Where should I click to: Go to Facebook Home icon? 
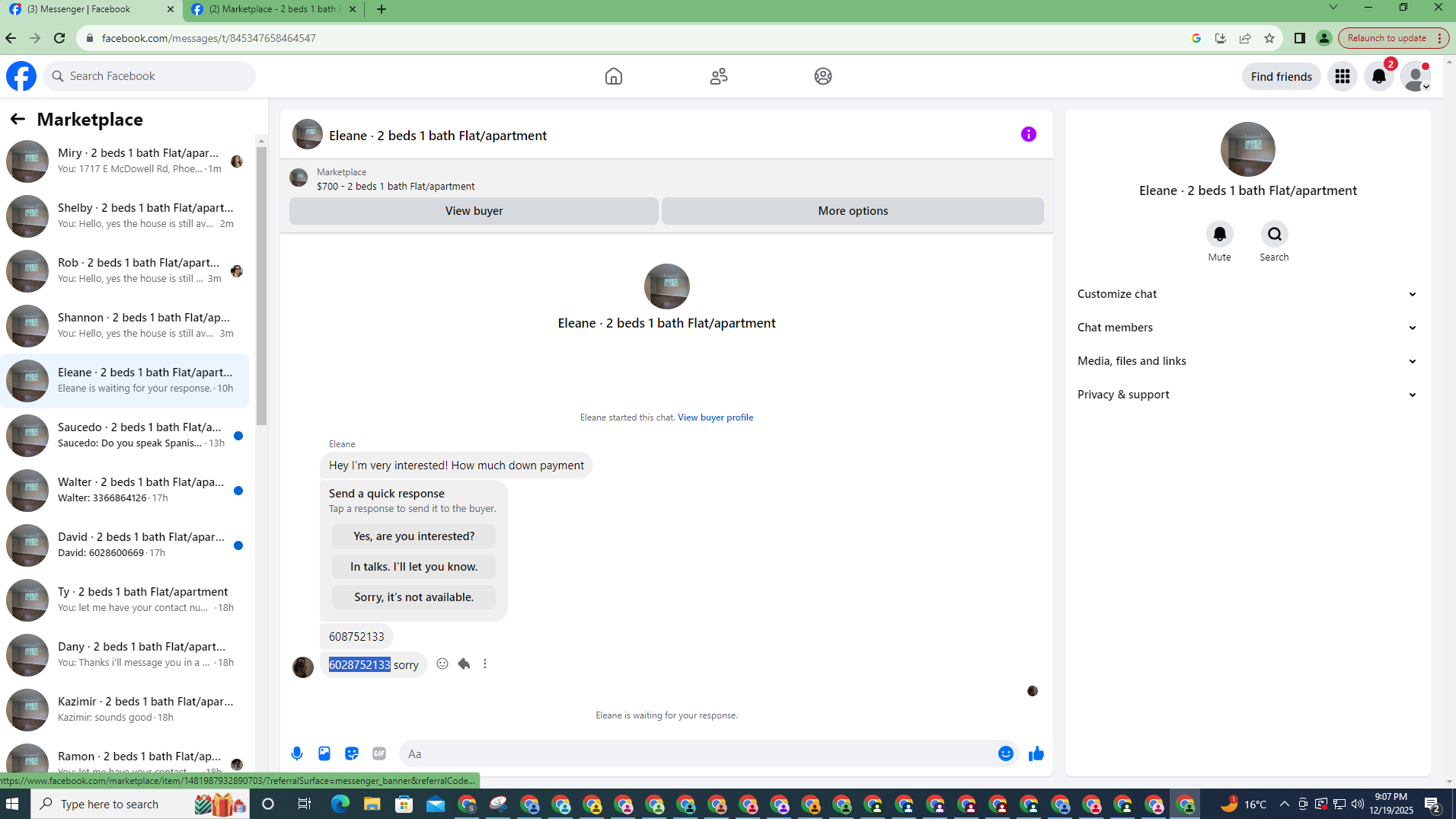613,76
